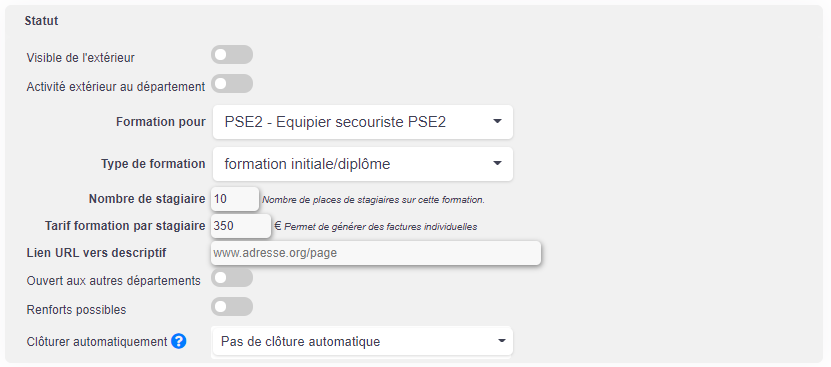This screenshot has height=367, width=831.
Task: Open the Formation pour PSE2 dropdown
Action: pos(363,122)
